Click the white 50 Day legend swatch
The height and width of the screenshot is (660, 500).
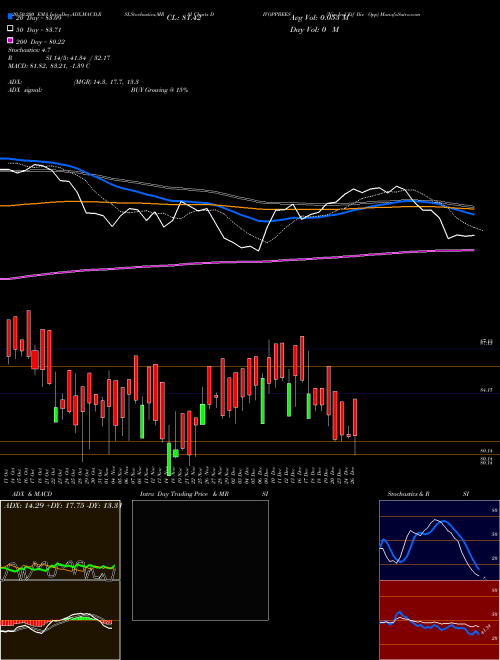(10, 29)
